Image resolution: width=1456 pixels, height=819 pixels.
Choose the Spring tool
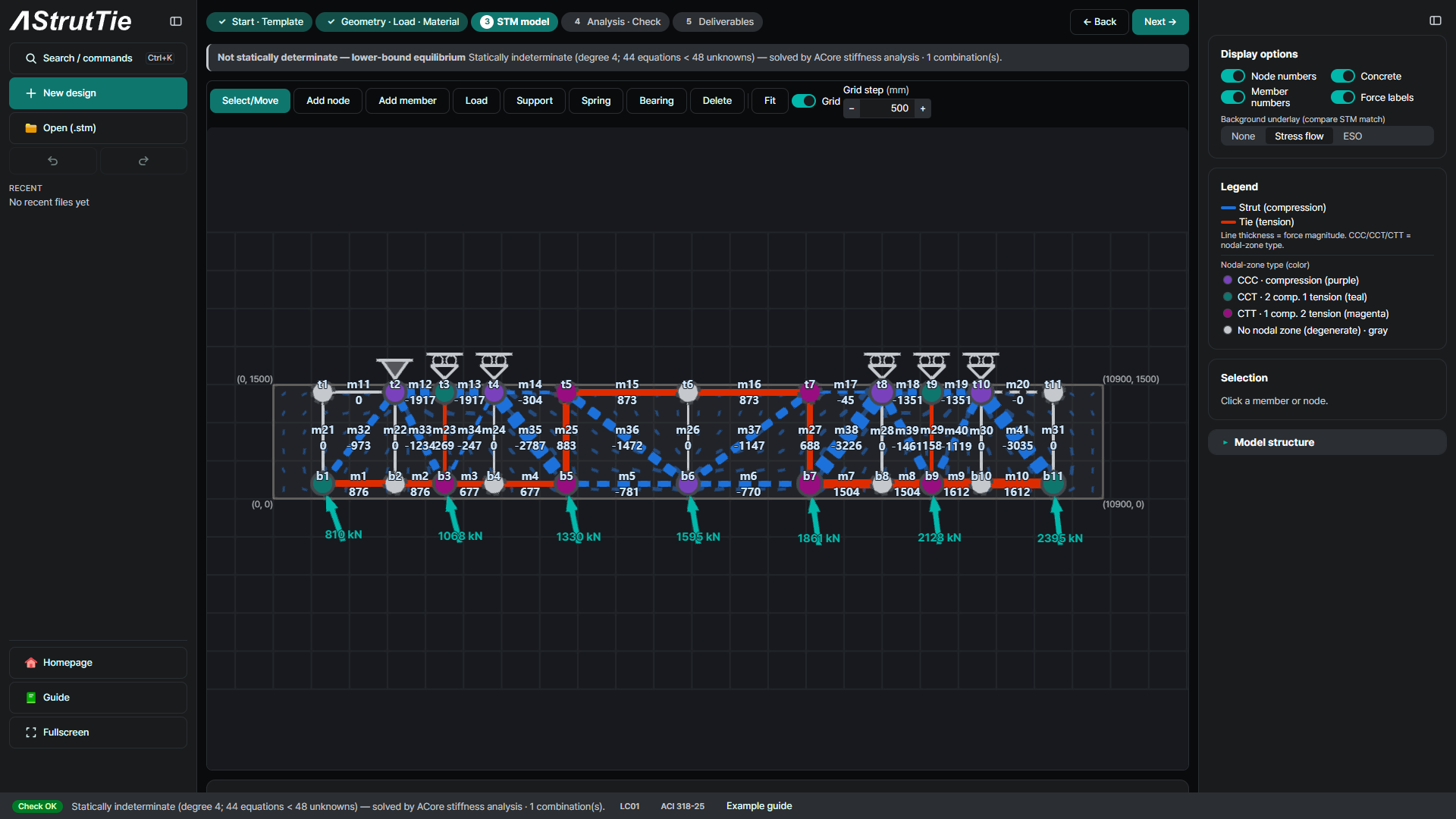tap(596, 101)
